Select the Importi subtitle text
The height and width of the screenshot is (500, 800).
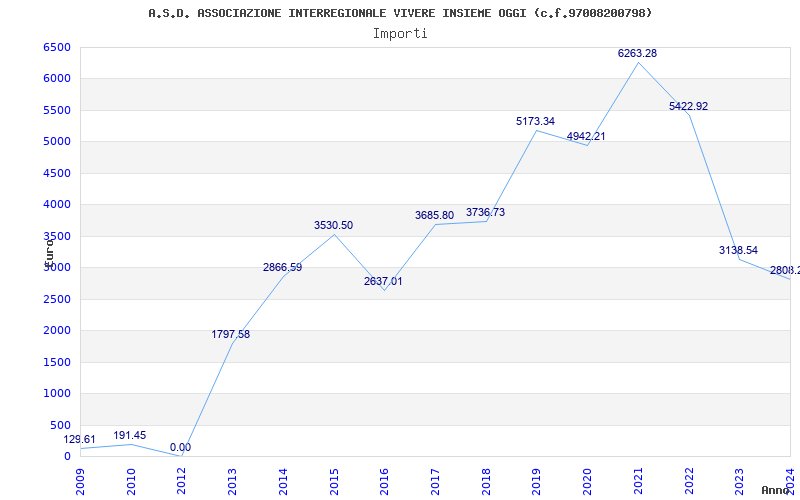coord(400,34)
